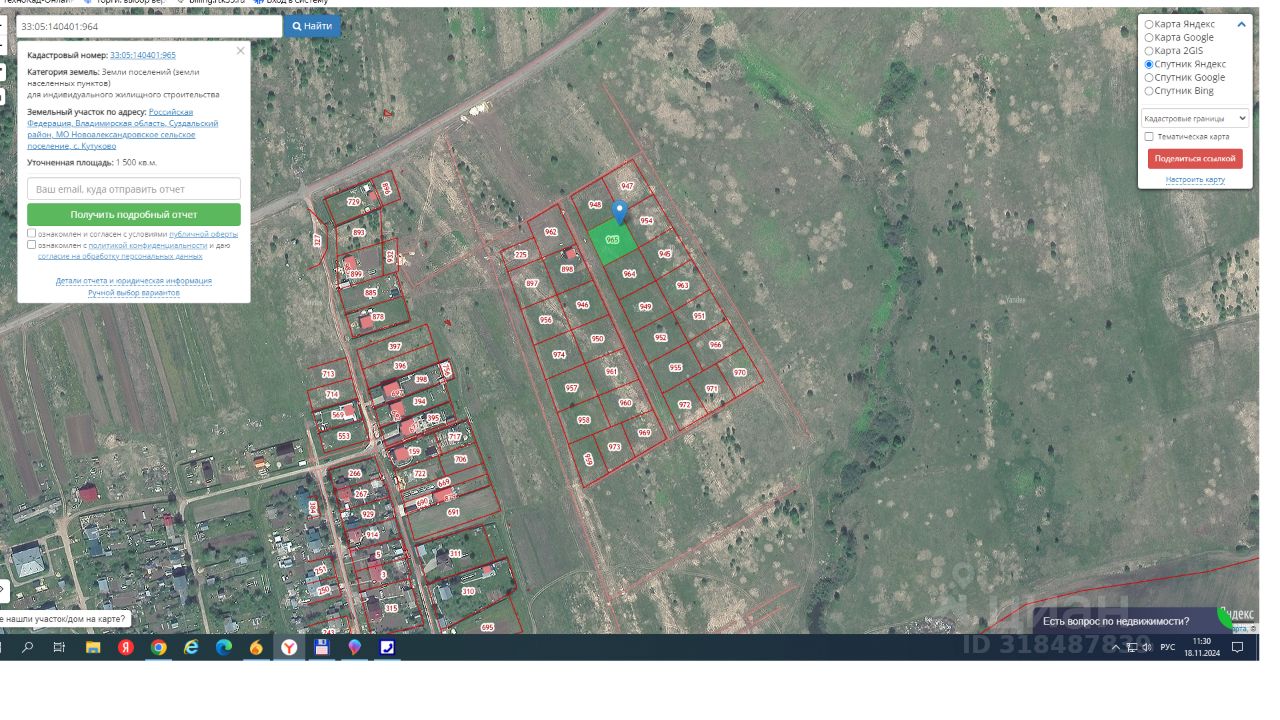Collapse the map layers panel chevron
The height and width of the screenshot is (720, 1280).
click(x=1241, y=24)
